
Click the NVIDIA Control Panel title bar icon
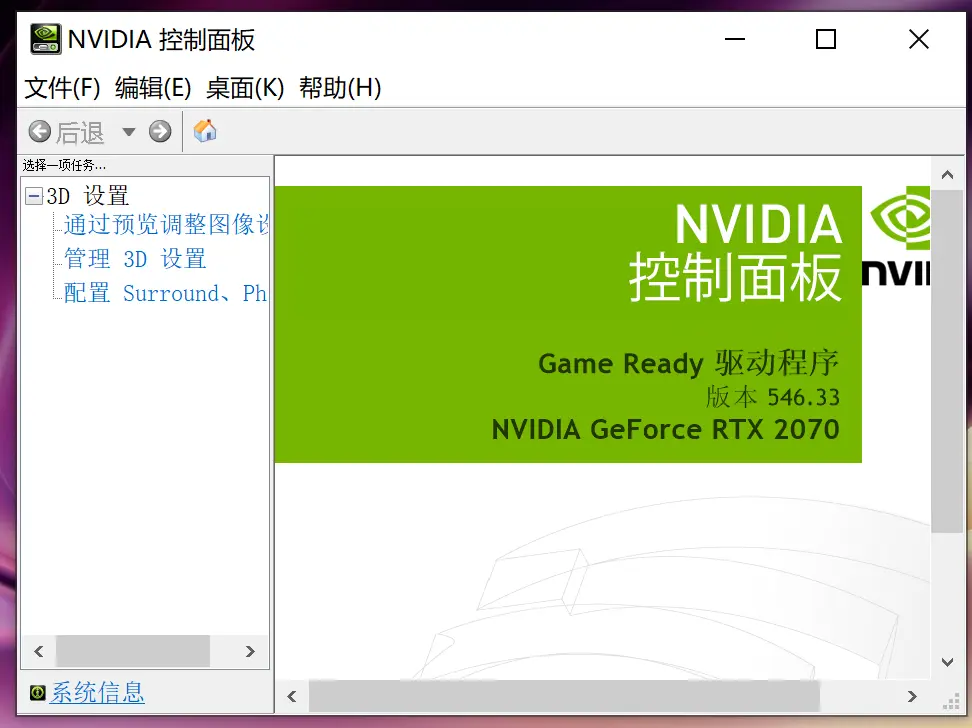click(x=46, y=39)
